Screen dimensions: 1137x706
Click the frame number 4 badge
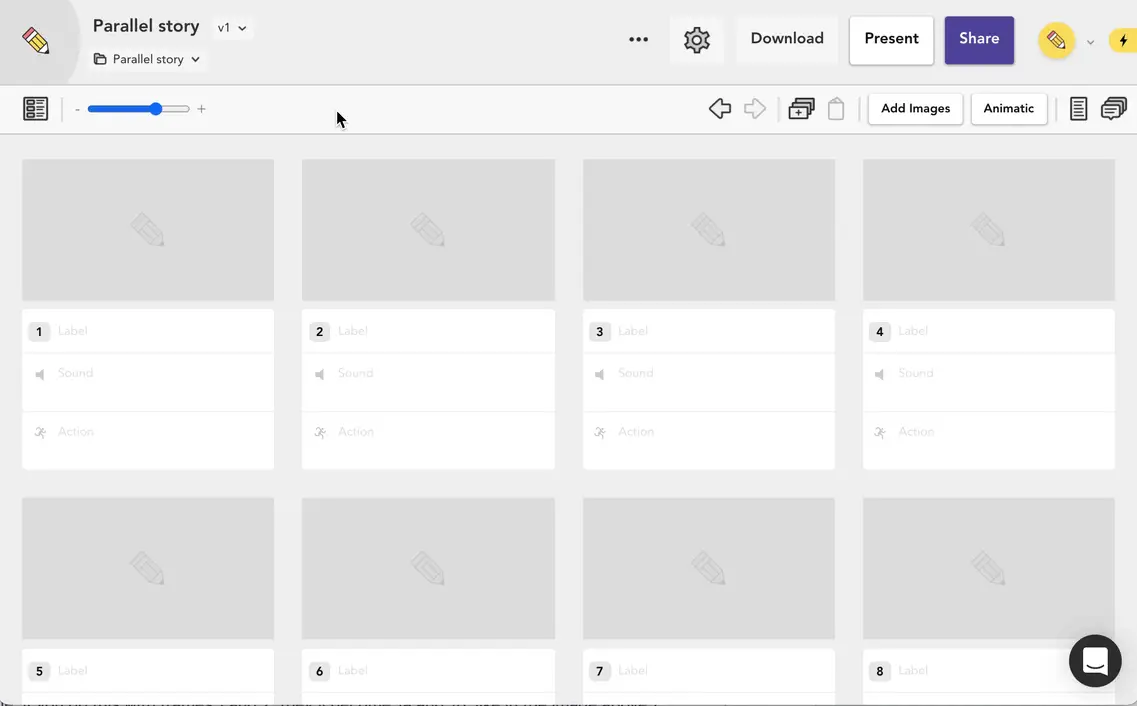880,332
